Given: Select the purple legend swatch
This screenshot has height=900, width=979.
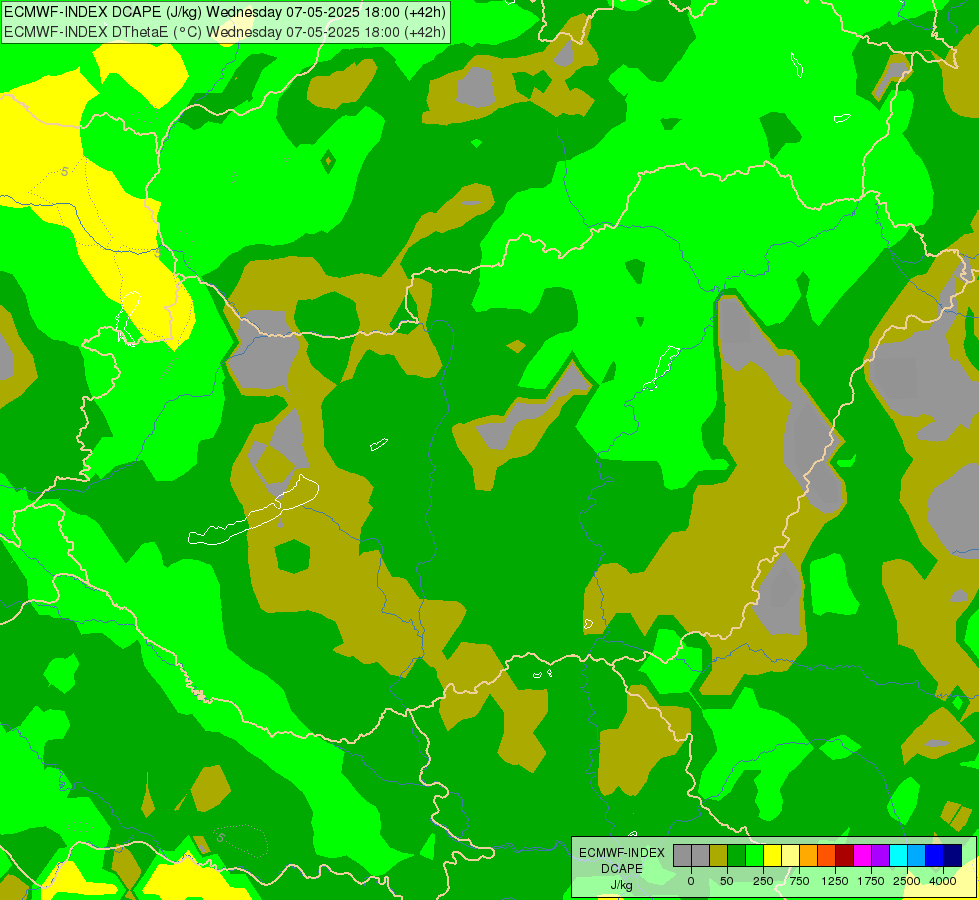Looking at the screenshot, I should (x=880, y=855).
